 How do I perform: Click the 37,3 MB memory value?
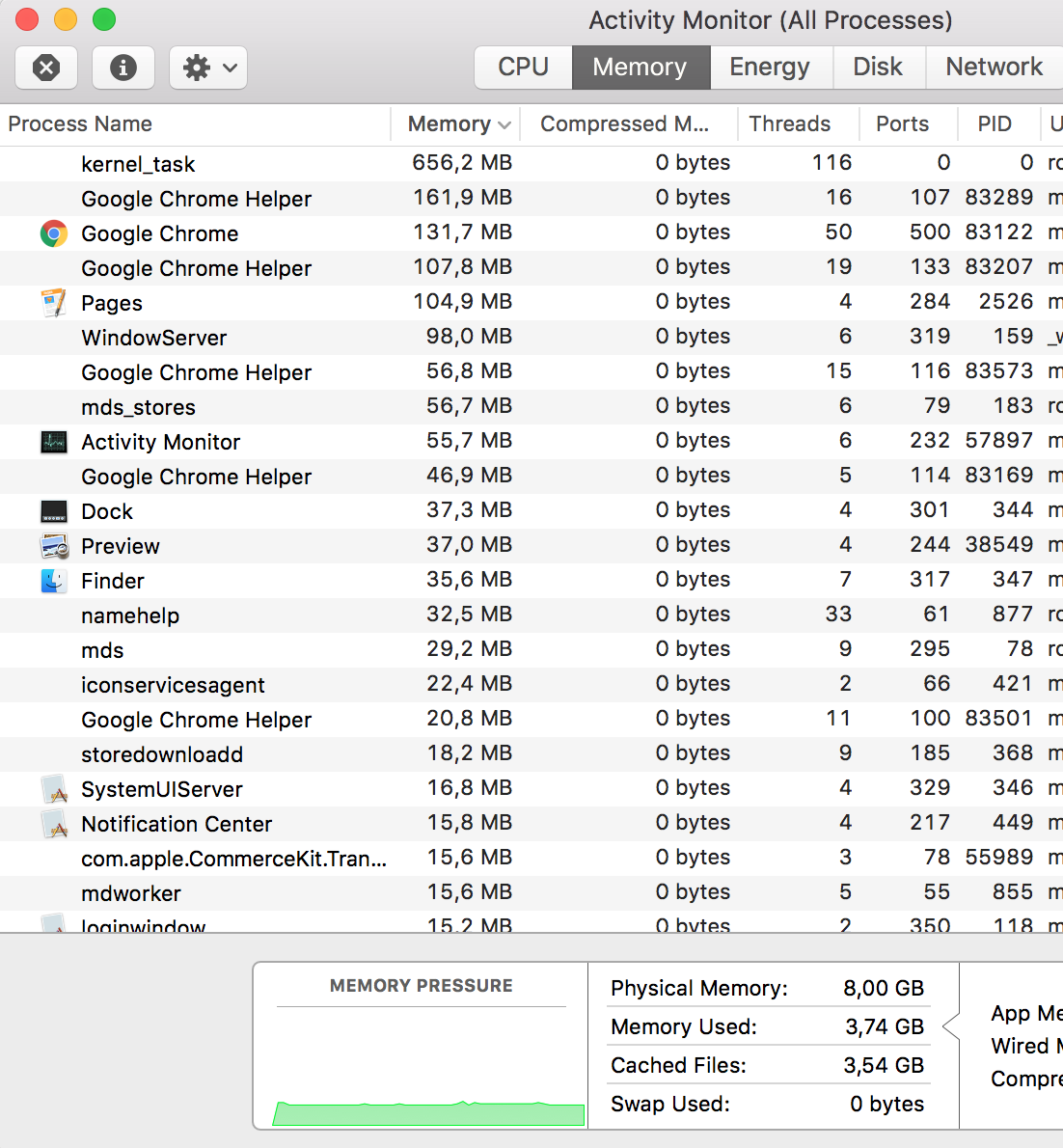coord(469,509)
